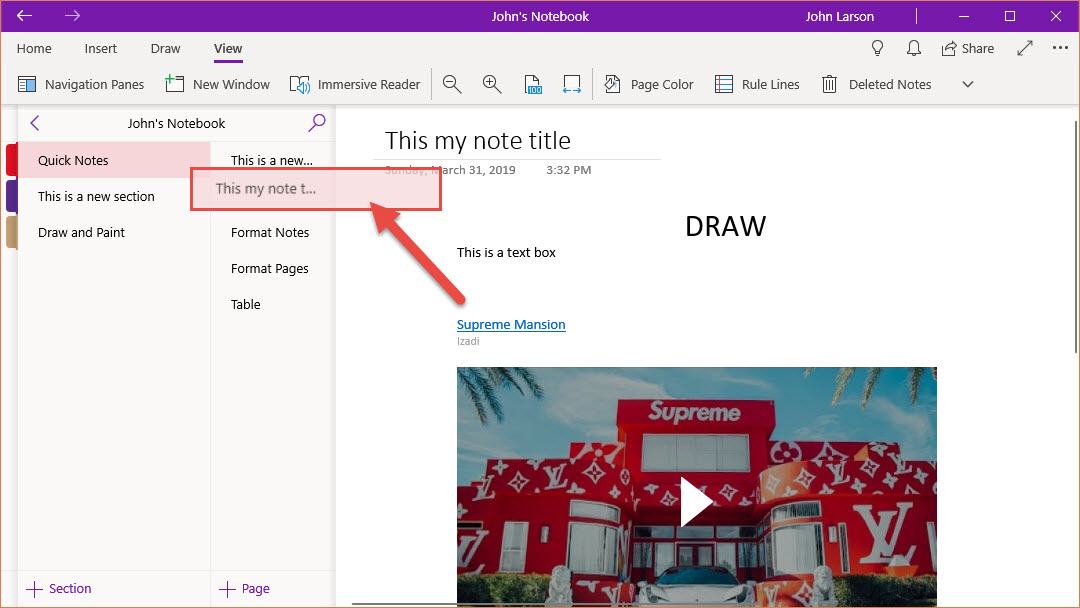This screenshot has width=1080, height=608.
Task: Switch to the Insert tab
Action: click(100, 48)
